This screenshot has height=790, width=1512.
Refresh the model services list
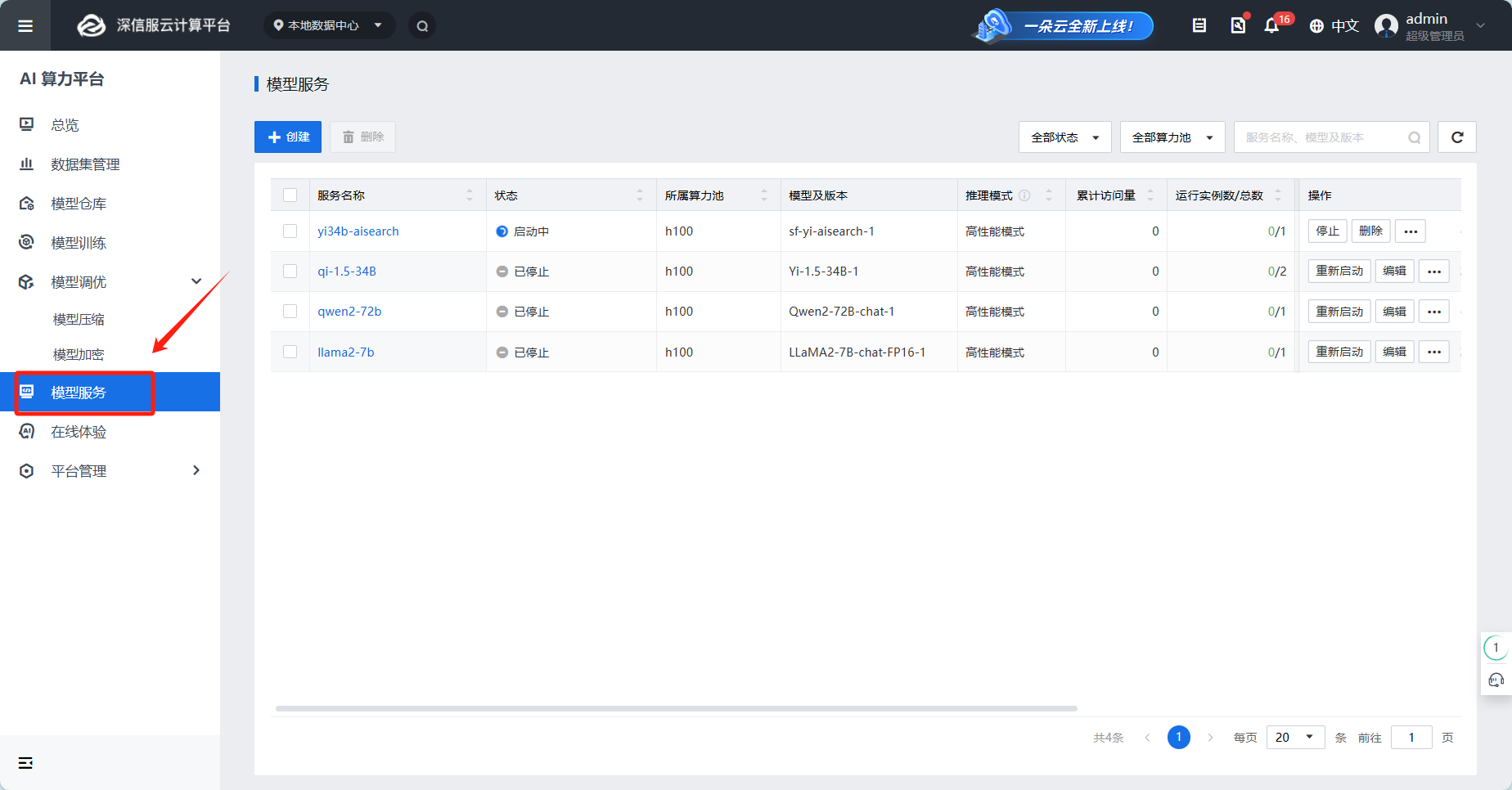[x=1457, y=137]
